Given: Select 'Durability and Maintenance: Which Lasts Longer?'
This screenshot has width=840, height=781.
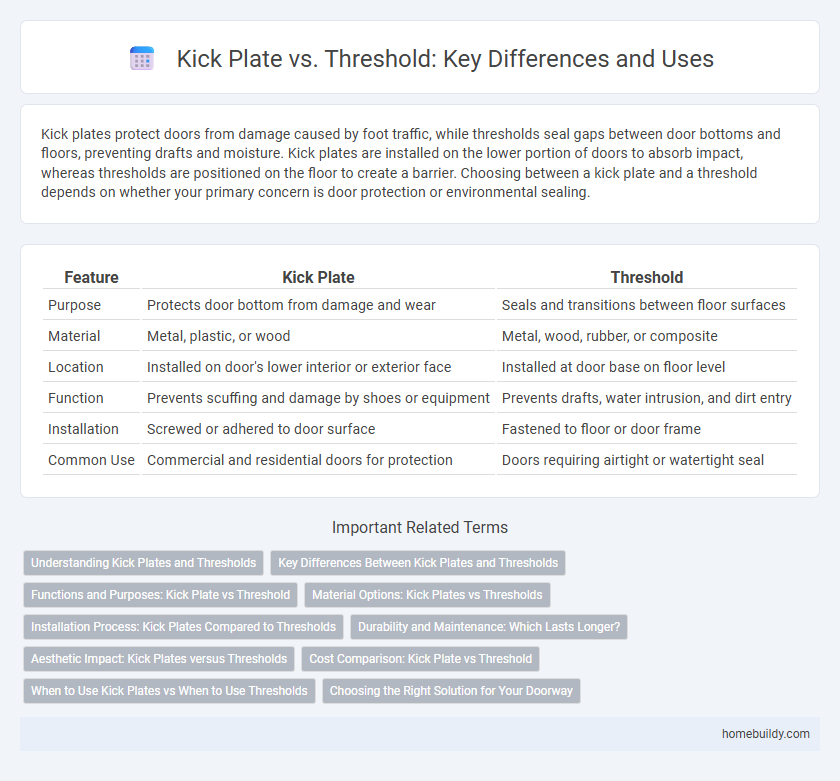Looking at the screenshot, I should tap(489, 627).
